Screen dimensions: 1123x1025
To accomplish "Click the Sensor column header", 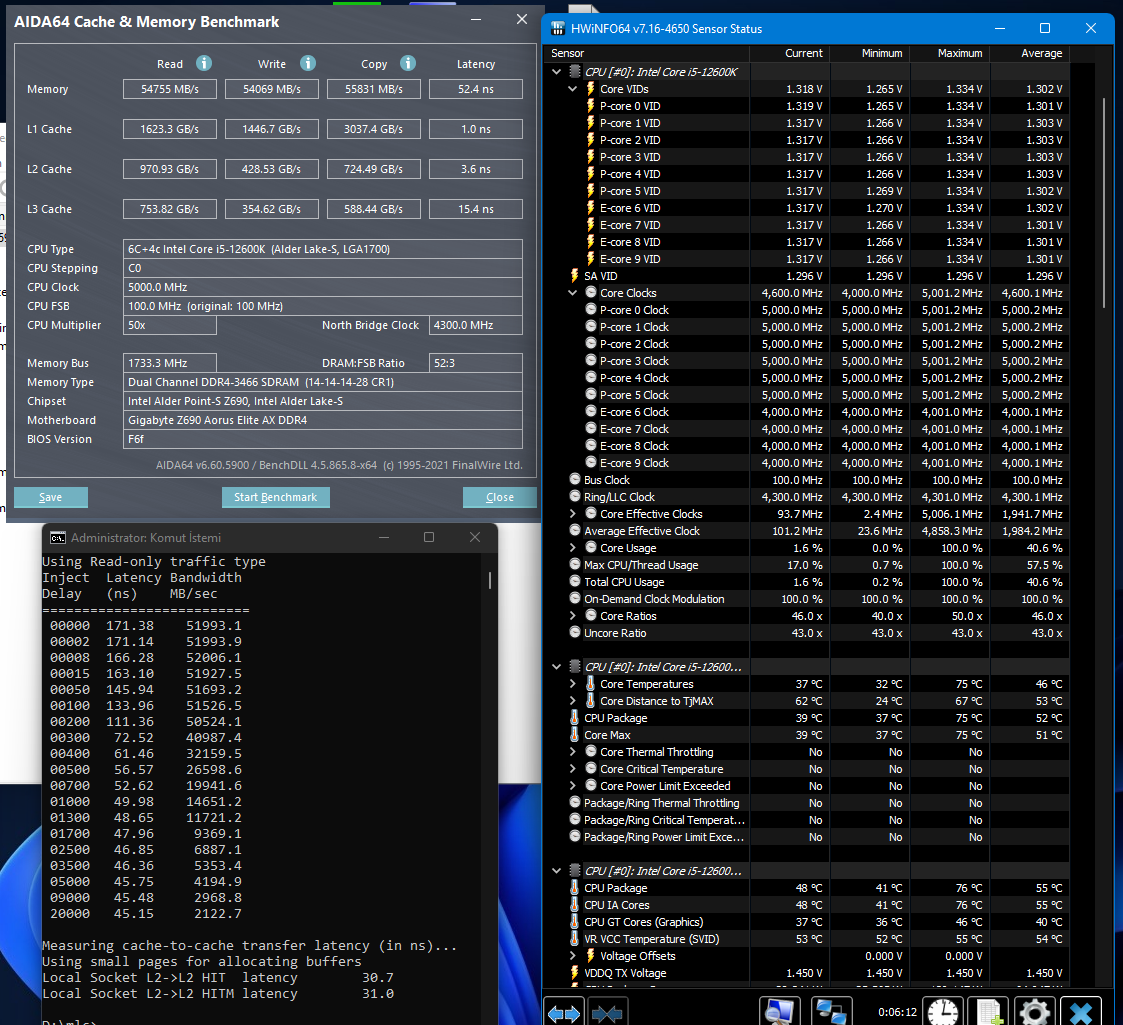I will [x=647, y=53].
